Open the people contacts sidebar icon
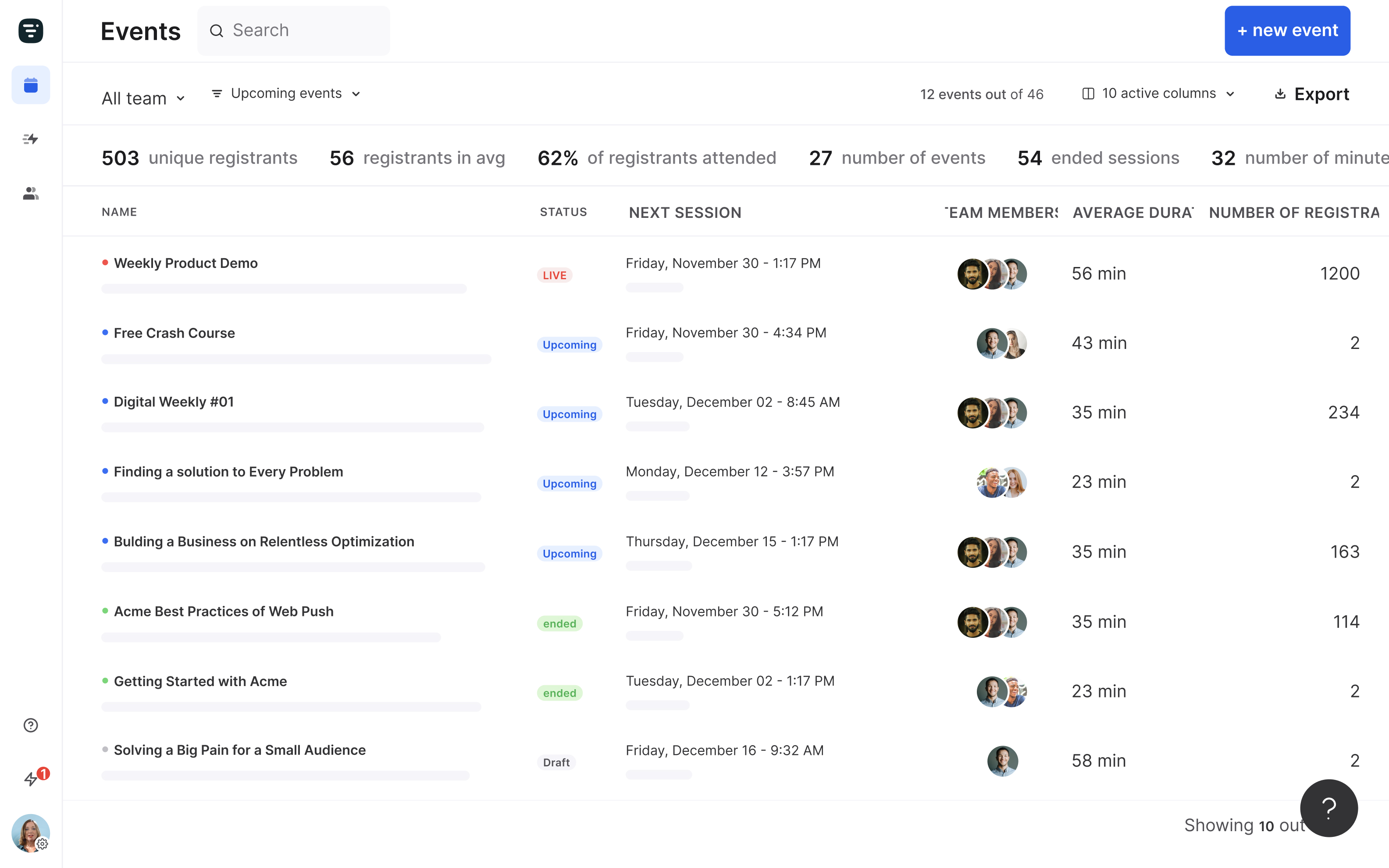The height and width of the screenshot is (868, 1389). pyautogui.click(x=30, y=193)
